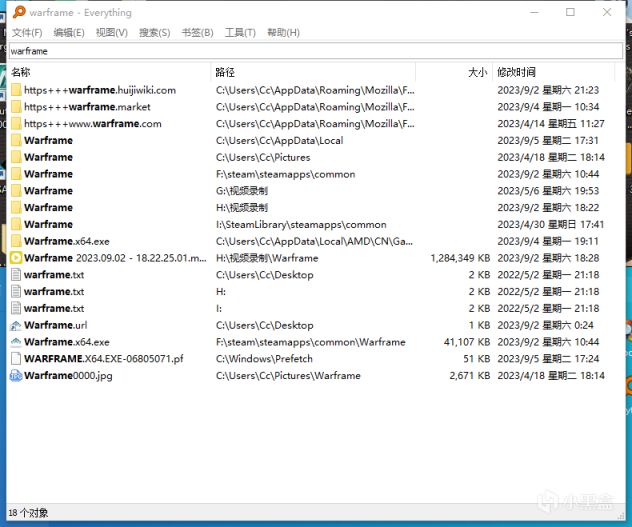
Task: Select file name https+++www.warframe.com
Action: (x=93, y=124)
